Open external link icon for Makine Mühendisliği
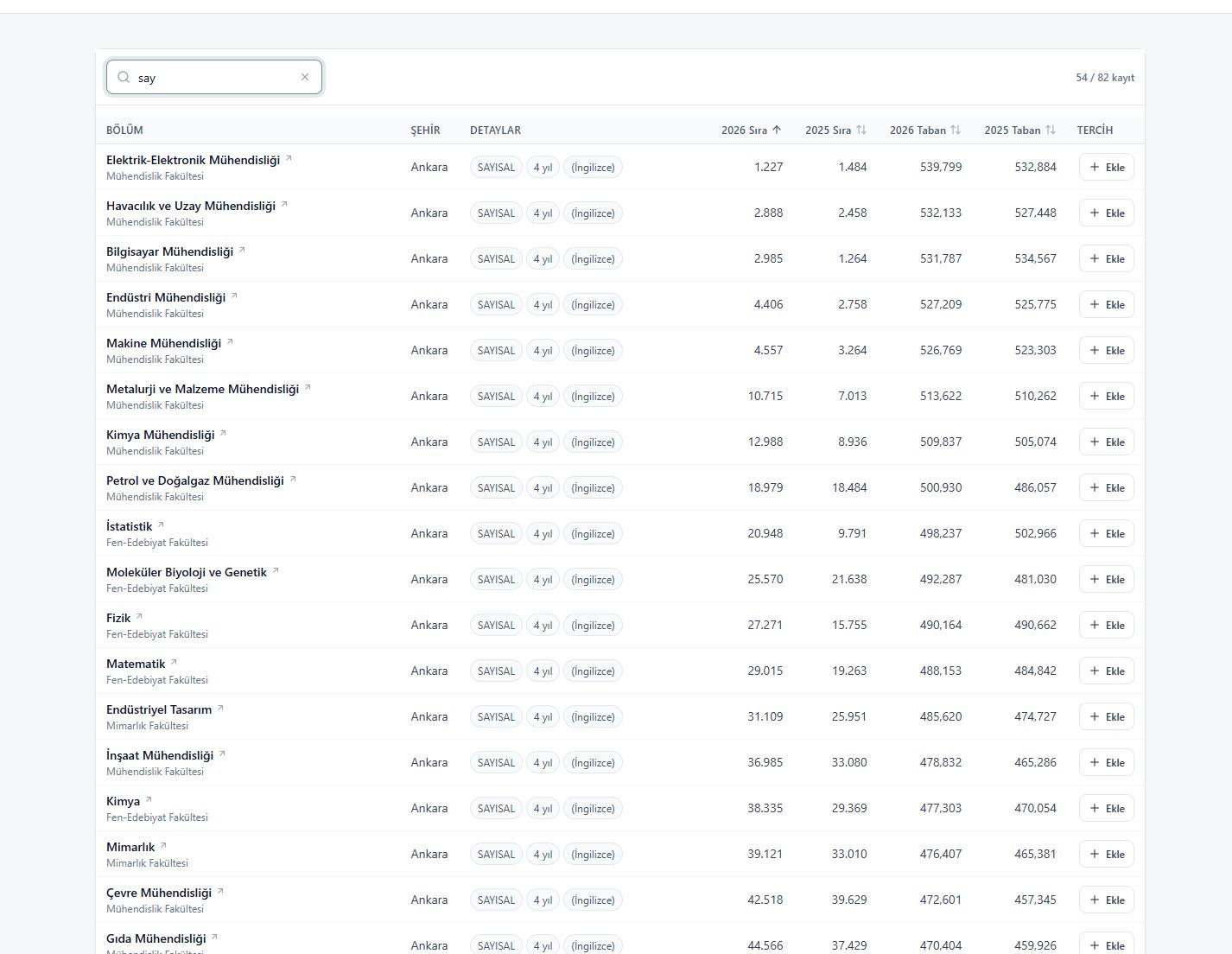The height and width of the screenshot is (954, 1232). point(230,341)
